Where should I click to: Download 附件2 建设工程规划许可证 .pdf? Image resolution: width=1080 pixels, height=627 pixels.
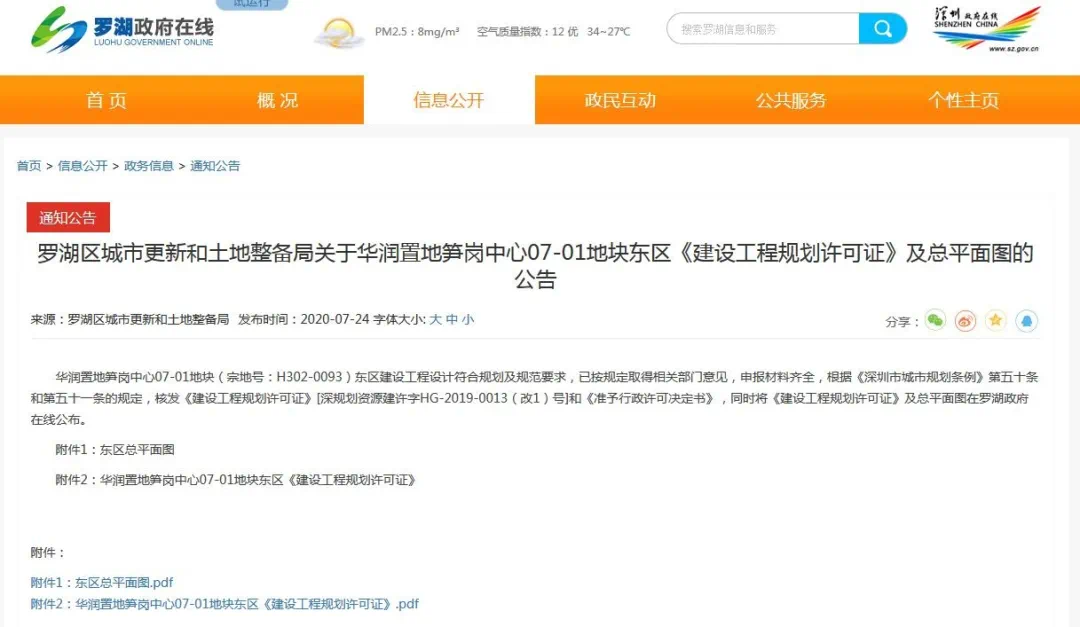[225, 604]
